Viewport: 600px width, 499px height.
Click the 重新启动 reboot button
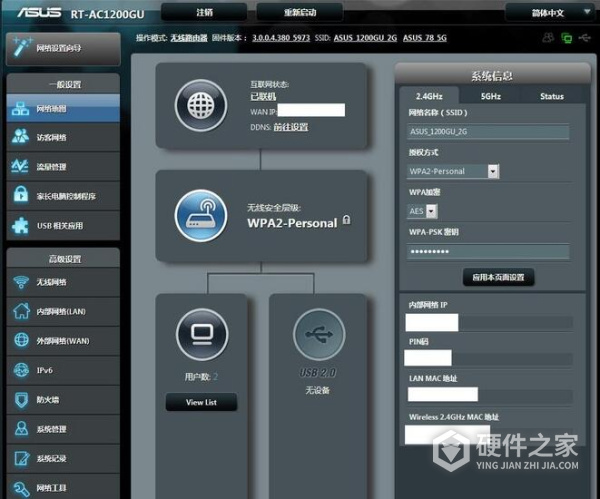click(300, 12)
